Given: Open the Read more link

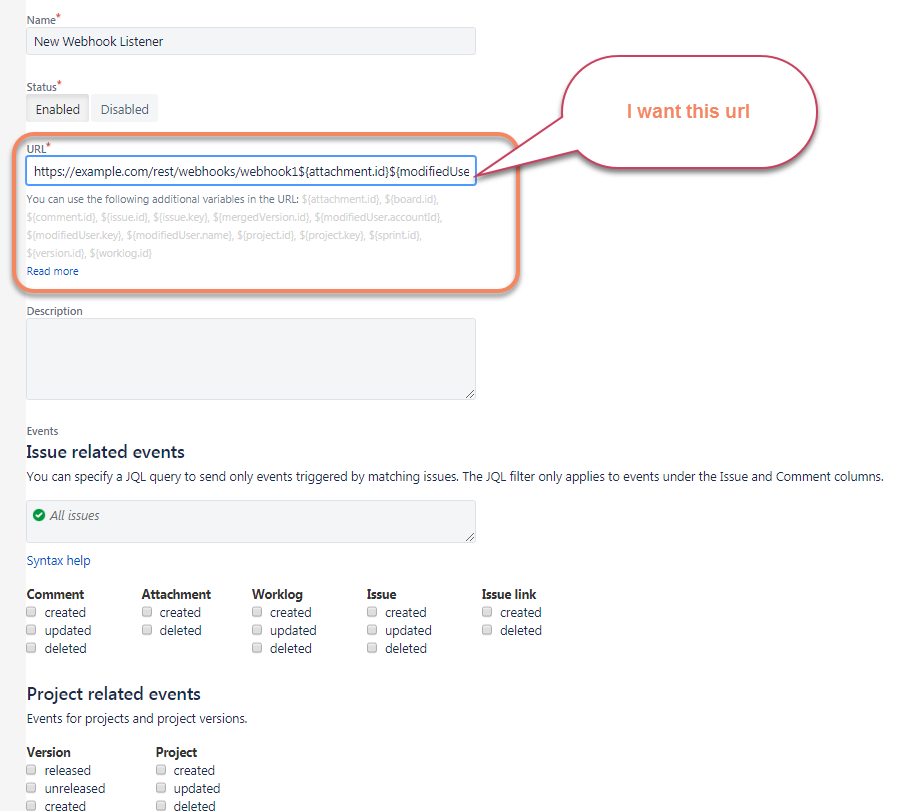Looking at the screenshot, I should (x=52, y=270).
